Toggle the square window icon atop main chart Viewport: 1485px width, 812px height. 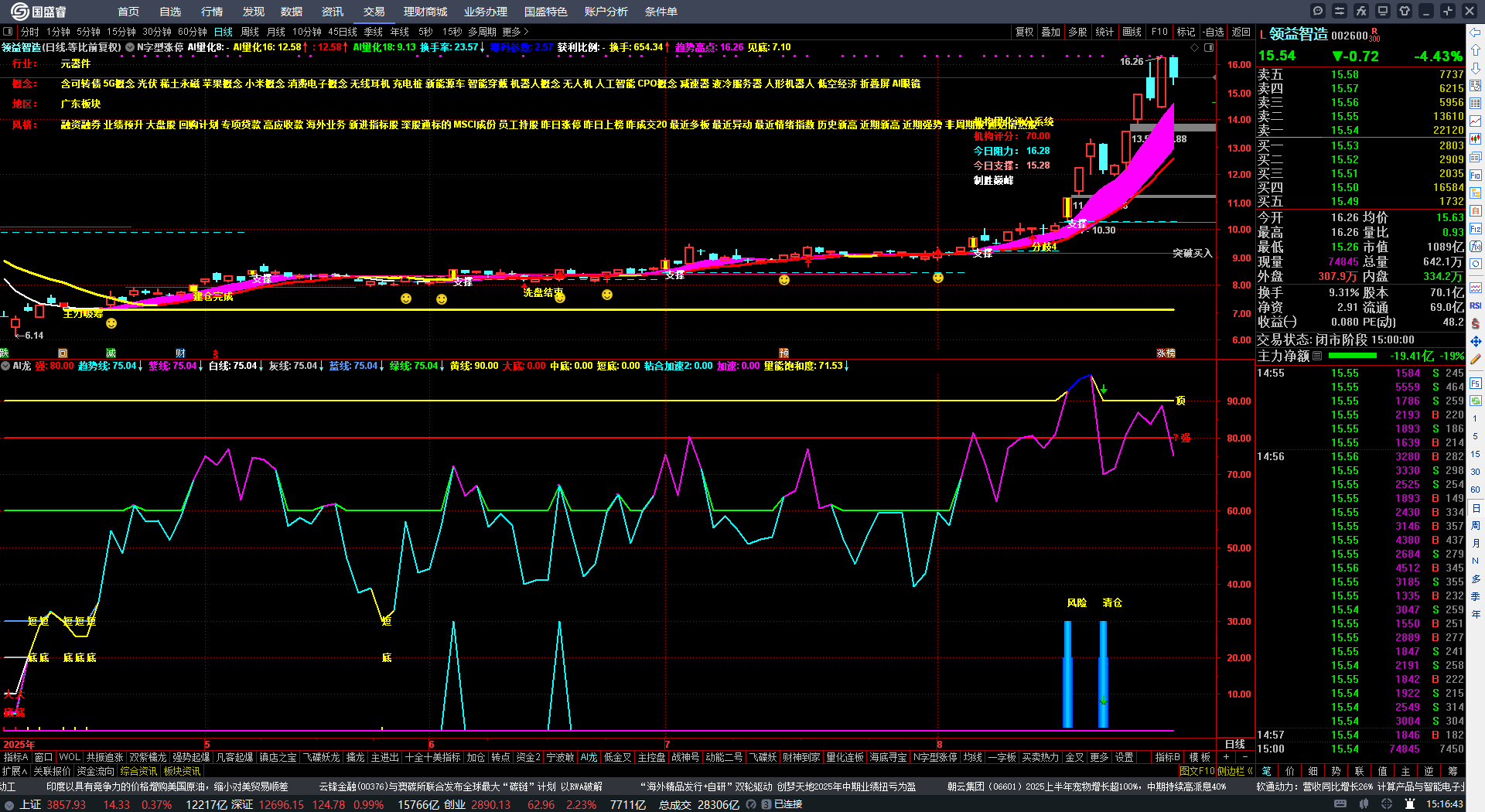[x=1209, y=48]
